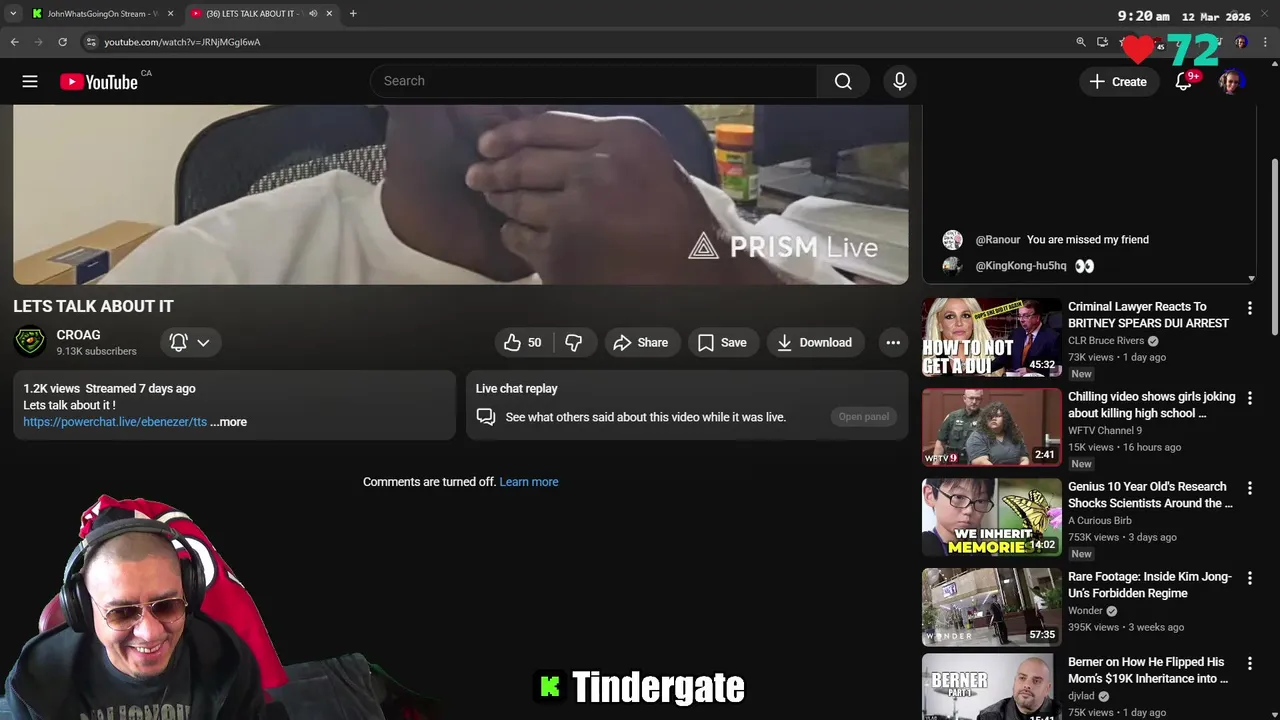Open @KingKong-hu5hq chat commenter avatar
Screen dimensions: 1280x720
pyautogui.click(x=953, y=266)
